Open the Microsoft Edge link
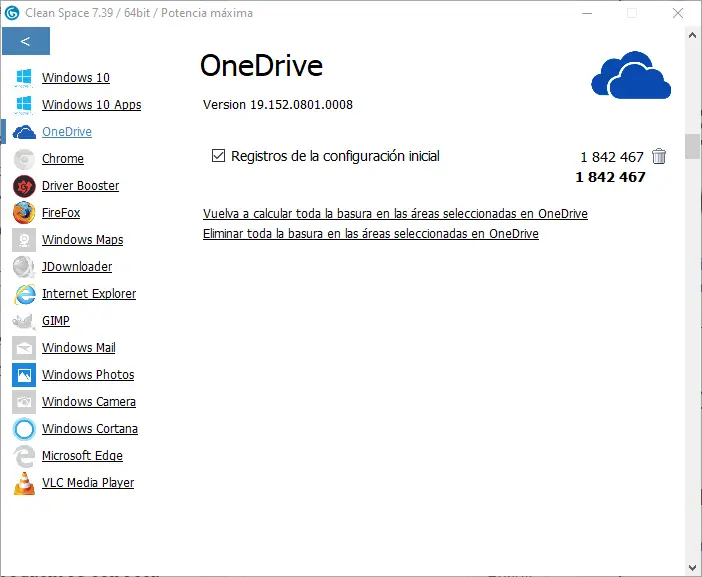 pos(82,455)
